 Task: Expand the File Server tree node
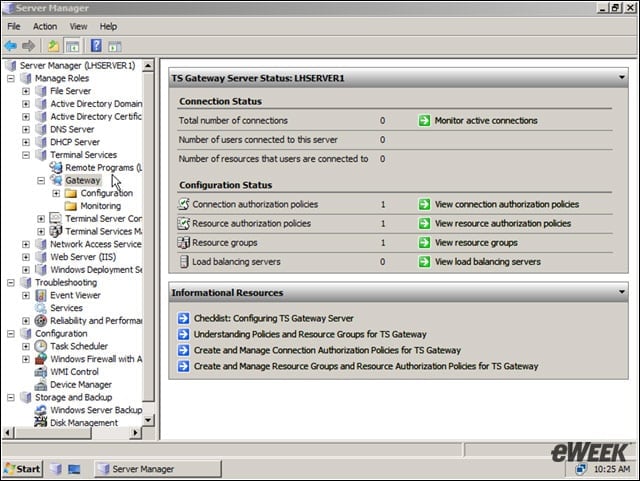26,91
